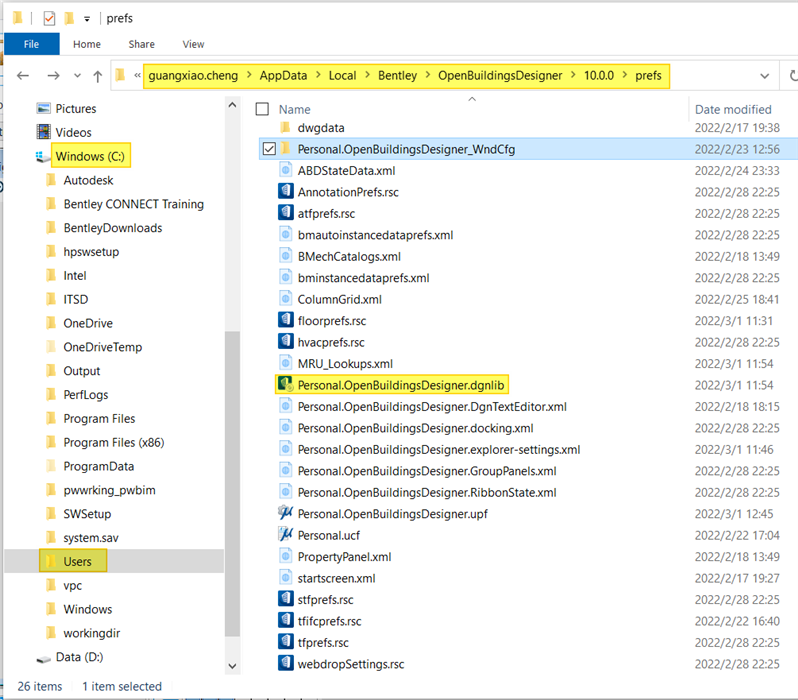Click the AnnotationPrefs.rsc file icon
798x700 pixels.
[286, 191]
